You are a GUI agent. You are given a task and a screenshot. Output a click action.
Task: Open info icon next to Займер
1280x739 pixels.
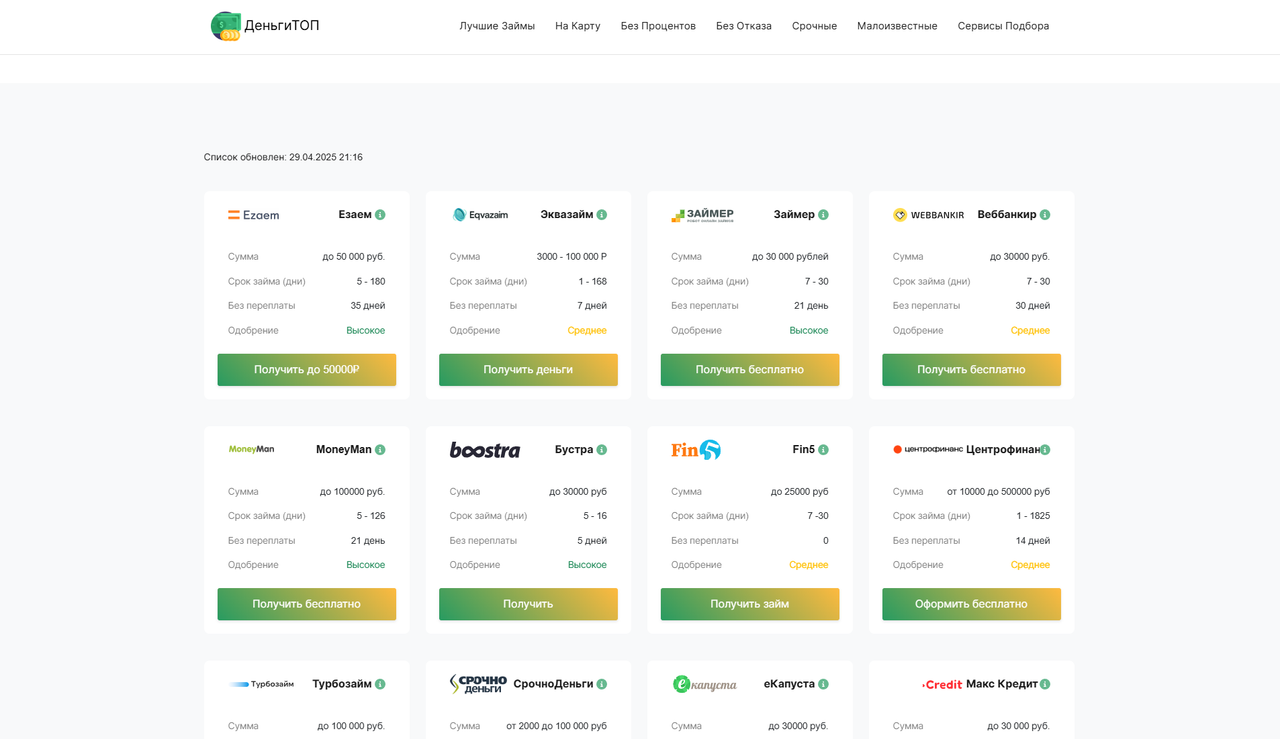pyautogui.click(x=823, y=215)
